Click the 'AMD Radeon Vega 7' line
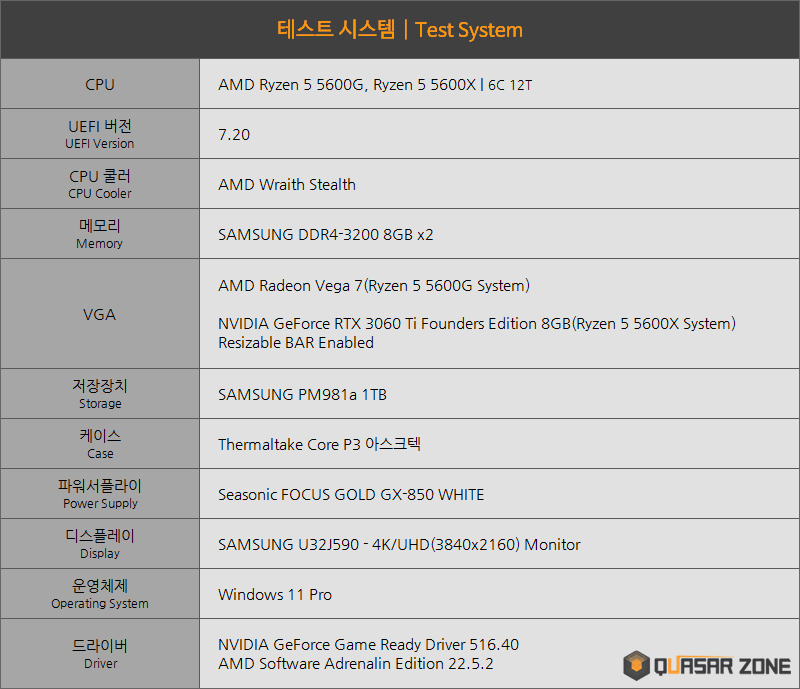Viewport: 800px width, 689px height. click(x=374, y=285)
